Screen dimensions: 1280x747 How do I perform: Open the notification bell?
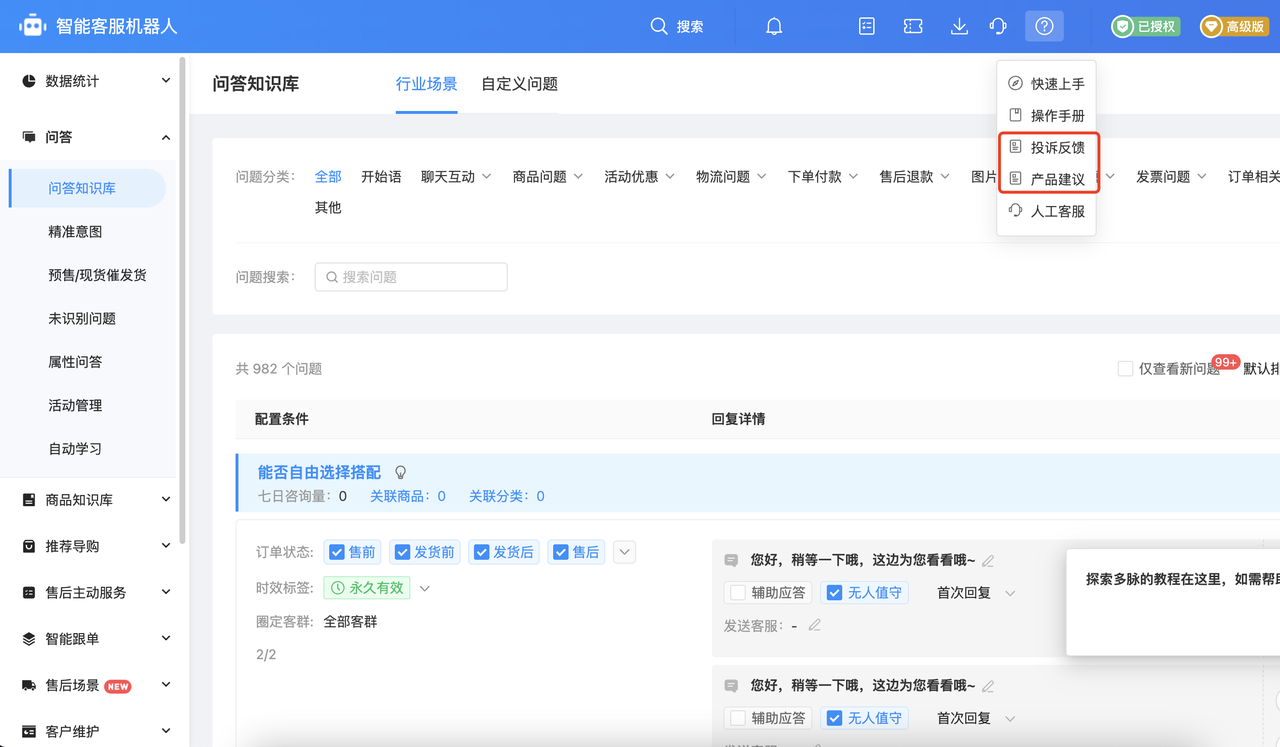tap(774, 27)
